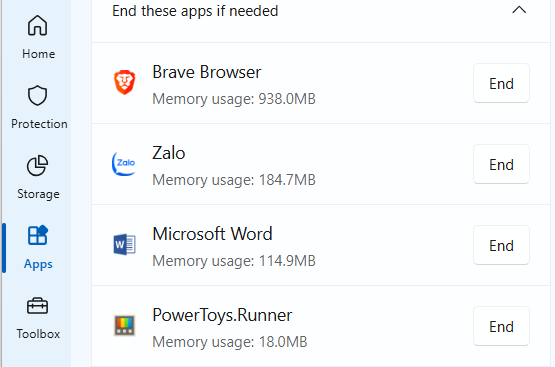Open the Storage pie chart icon
Image resolution: width=555 pixels, height=367 pixels.
(x=38, y=166)
